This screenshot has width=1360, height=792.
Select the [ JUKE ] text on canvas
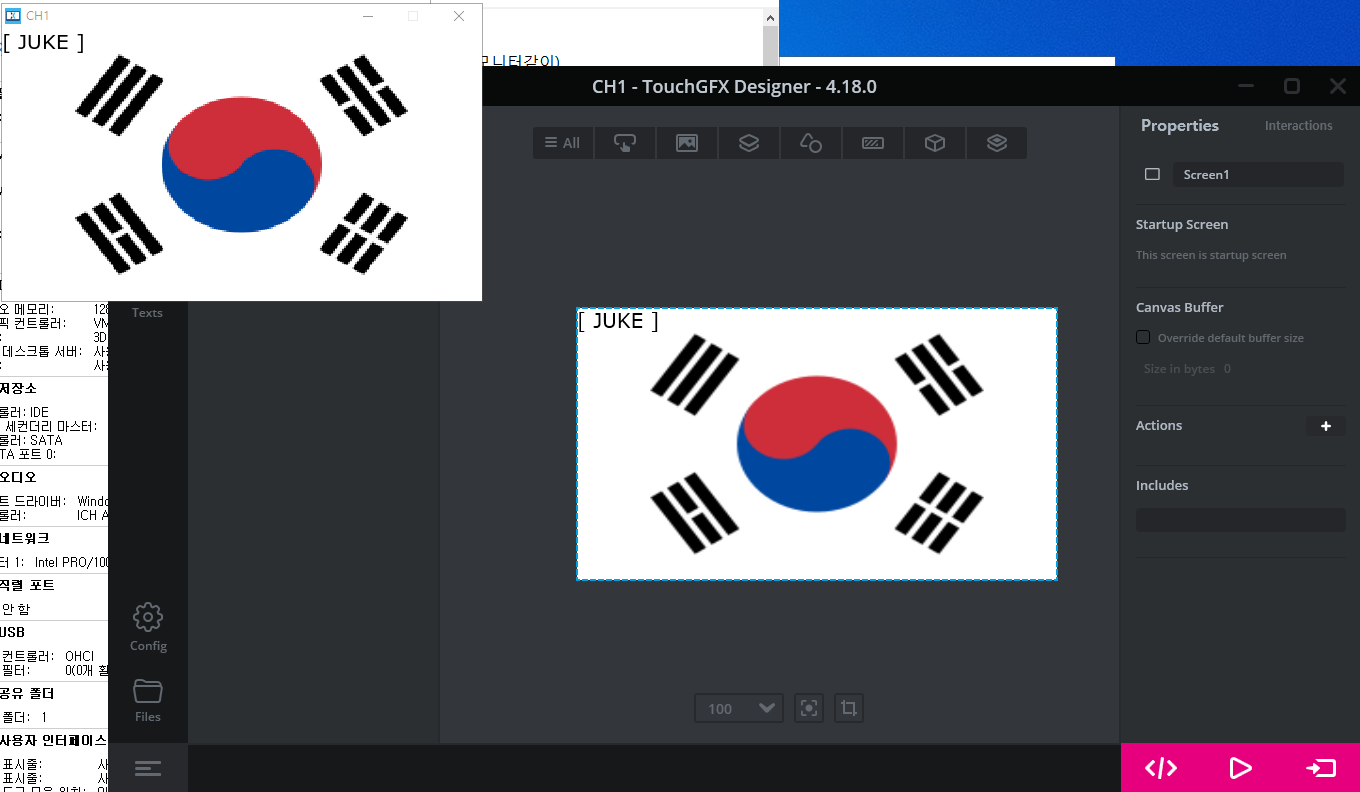(619, 320)
